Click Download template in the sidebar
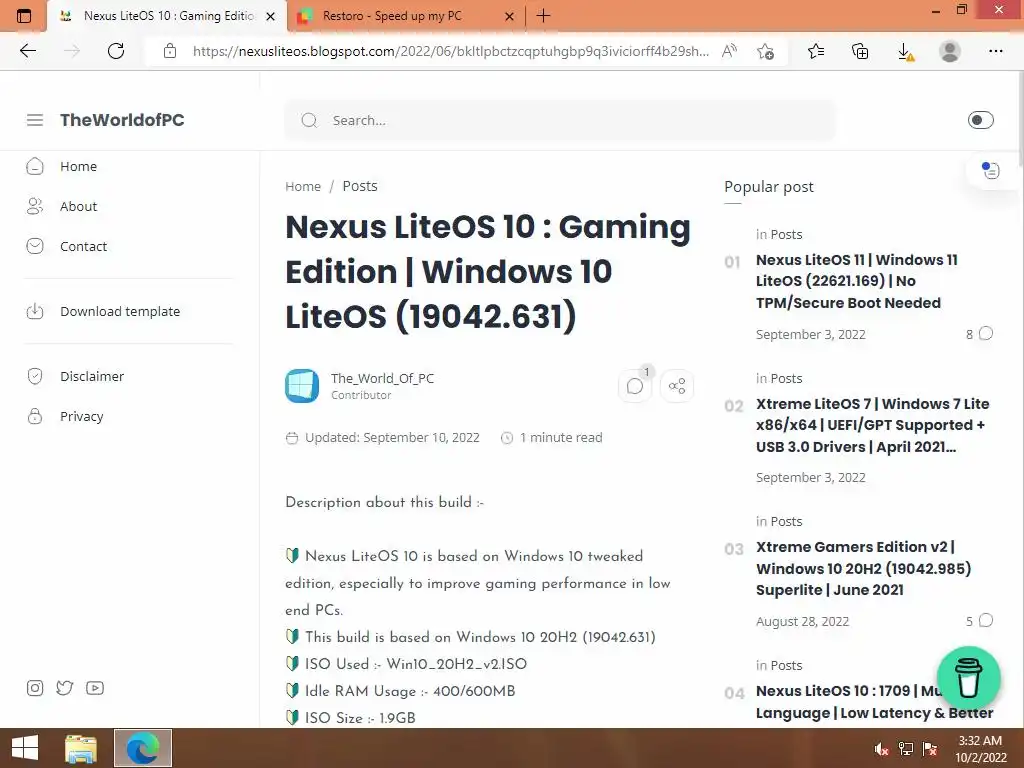Viewport: 1024px width, 768px height. [x=120, y=312]
